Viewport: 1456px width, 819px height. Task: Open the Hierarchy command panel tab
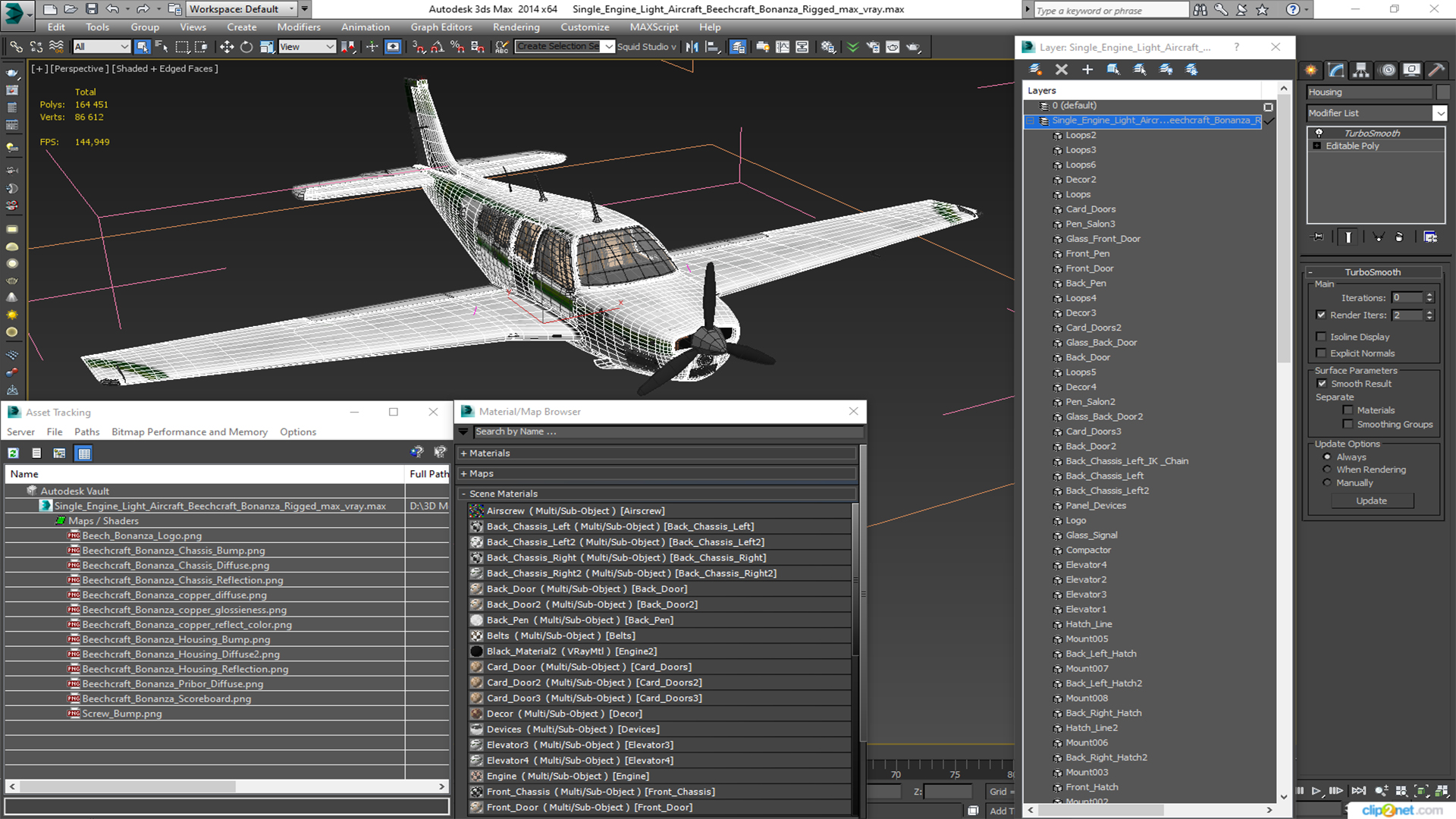[1361, 70]
